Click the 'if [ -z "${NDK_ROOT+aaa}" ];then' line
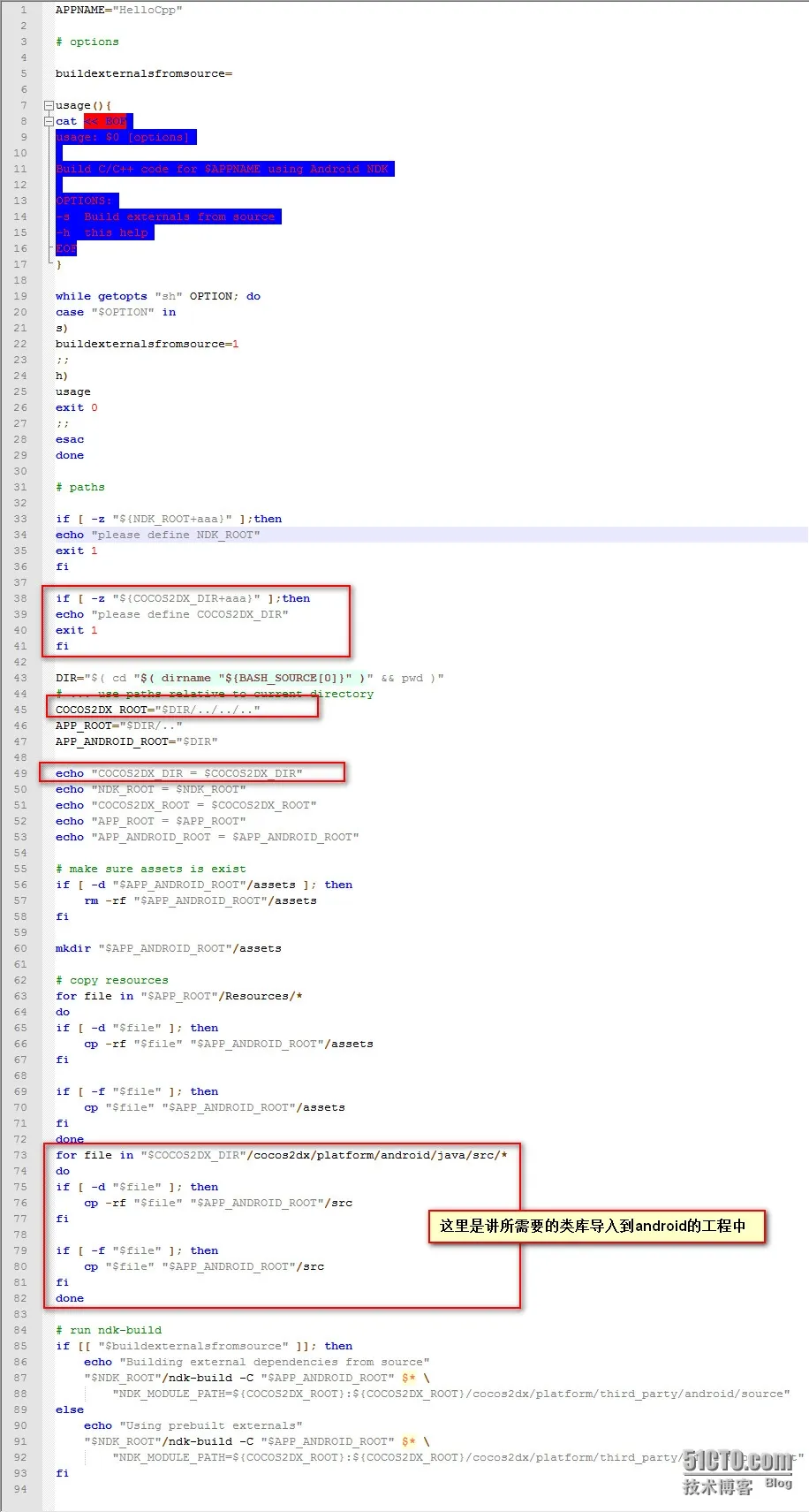This screenshot has width=809, height=1512. click(169, 520)
